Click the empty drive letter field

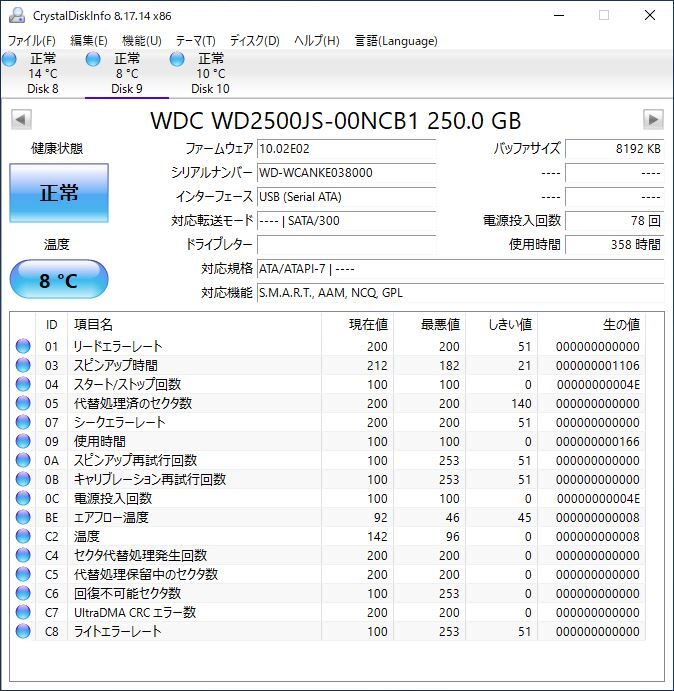[346, 245]
